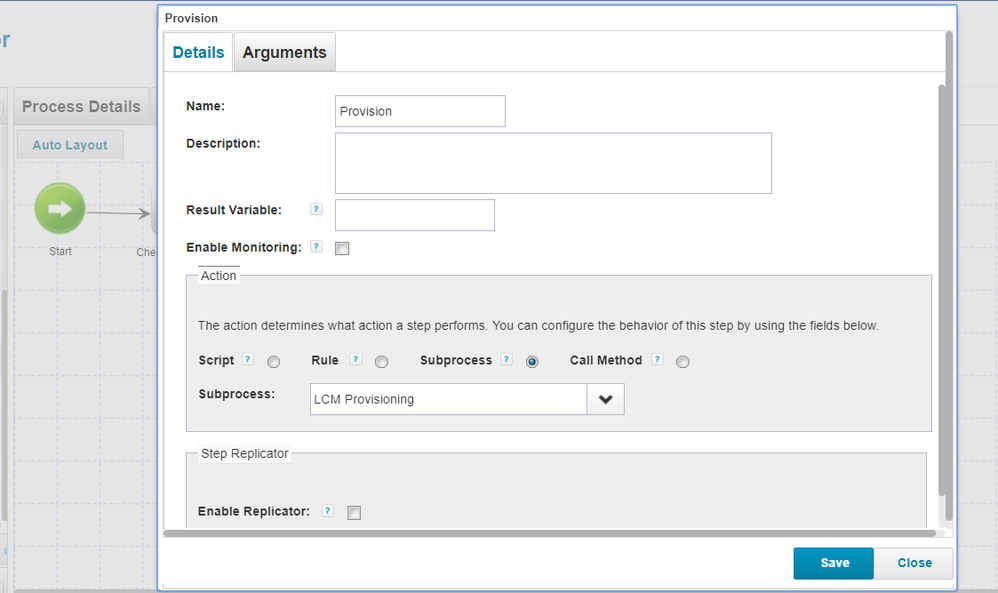Click the green Start node icon
998x593 pixels.
60,209
